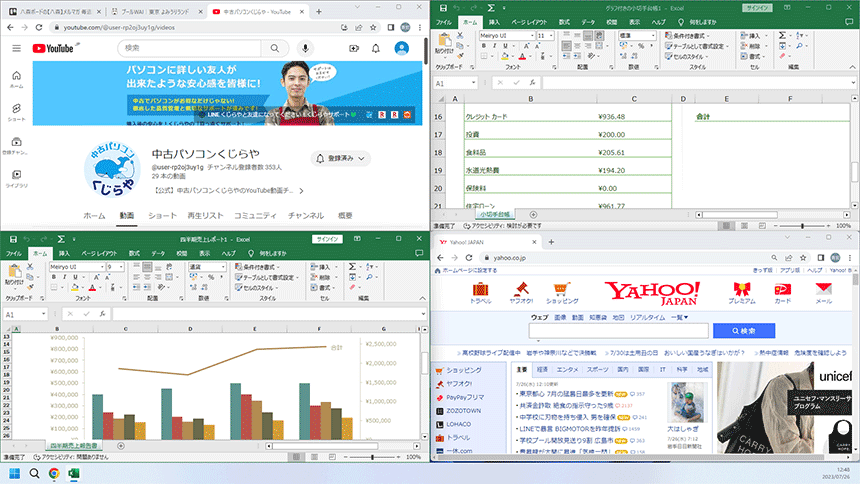
Task: Click Yahoo card icon
Action: click(783, 289)
